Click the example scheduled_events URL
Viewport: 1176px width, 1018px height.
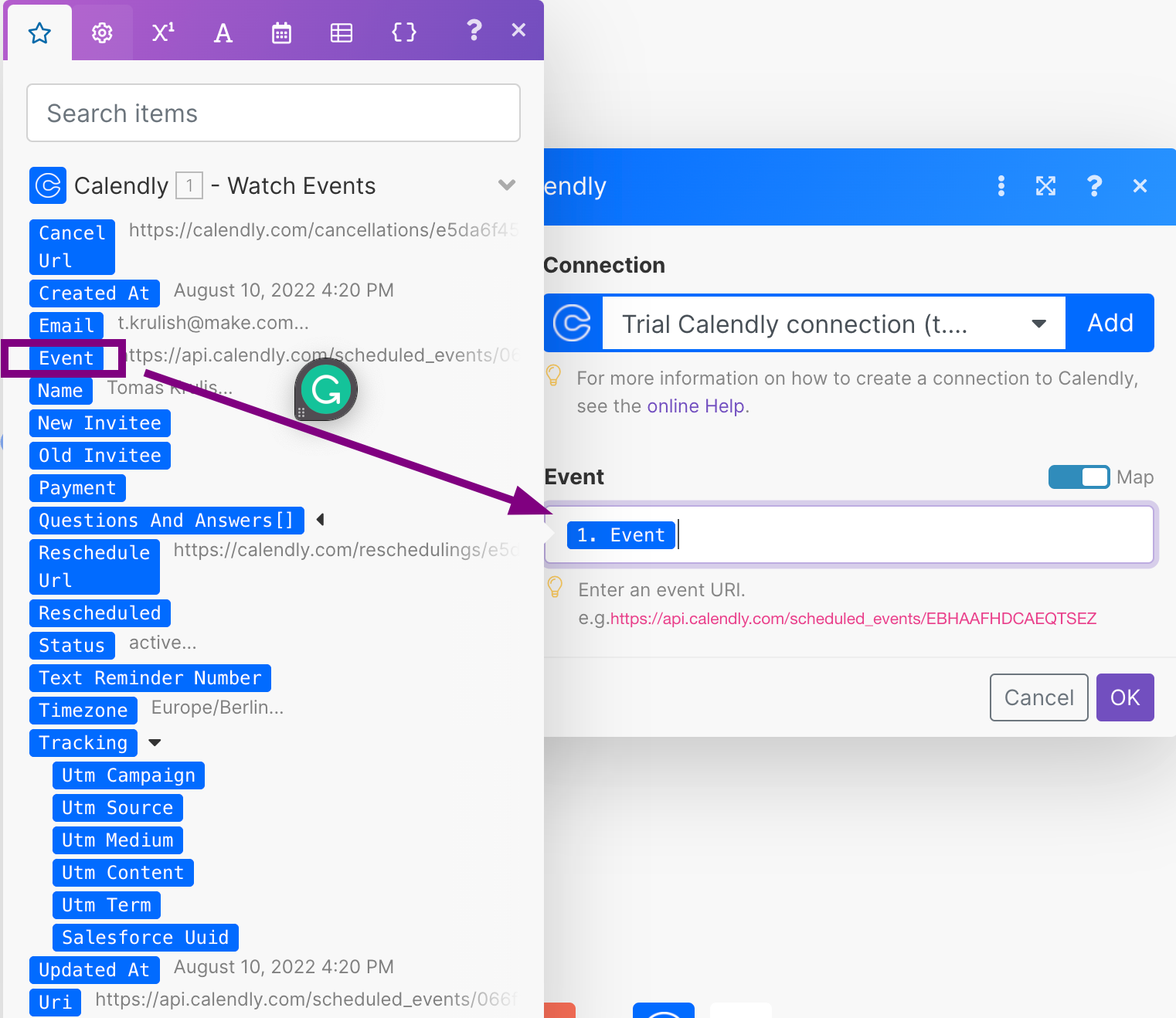click(x=853, y=619)
